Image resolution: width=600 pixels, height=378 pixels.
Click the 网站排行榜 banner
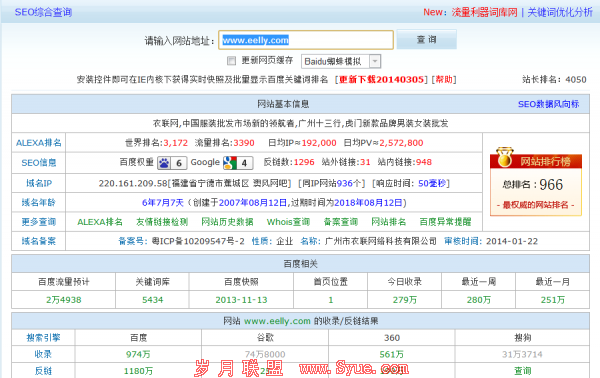(x=536, y=161)
